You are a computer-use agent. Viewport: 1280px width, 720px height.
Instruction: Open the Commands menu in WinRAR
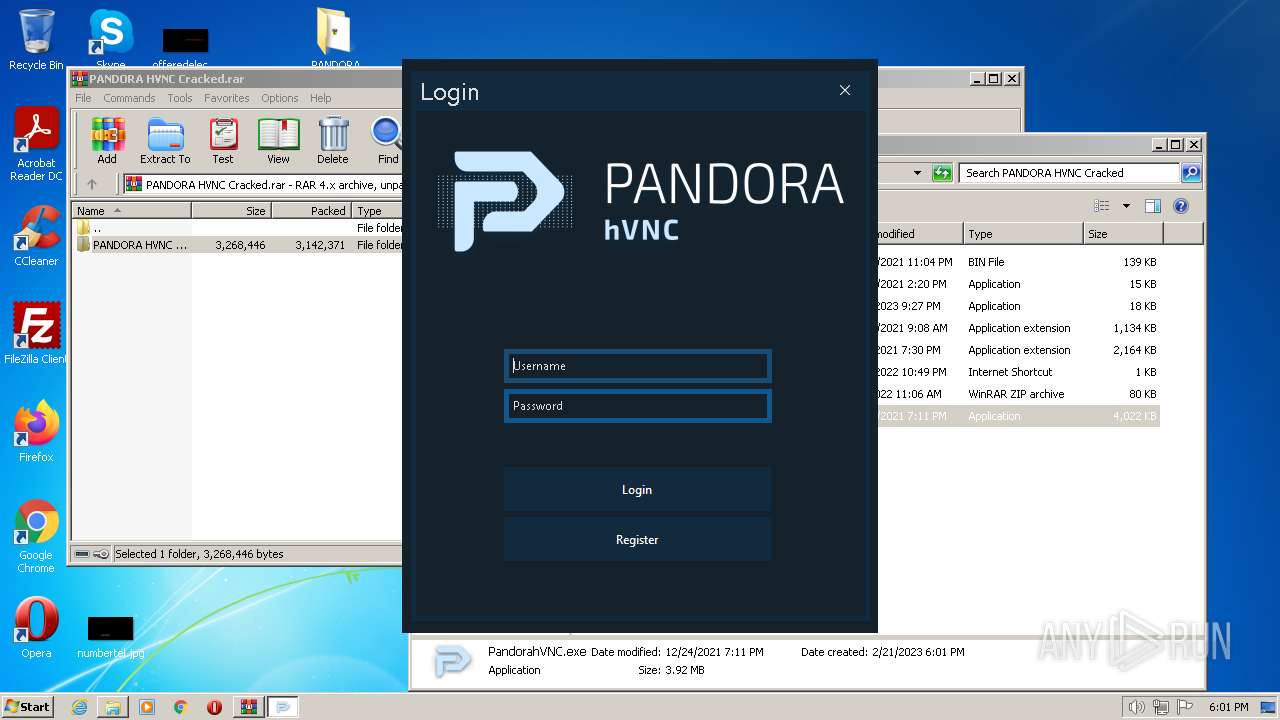[129, 98]
